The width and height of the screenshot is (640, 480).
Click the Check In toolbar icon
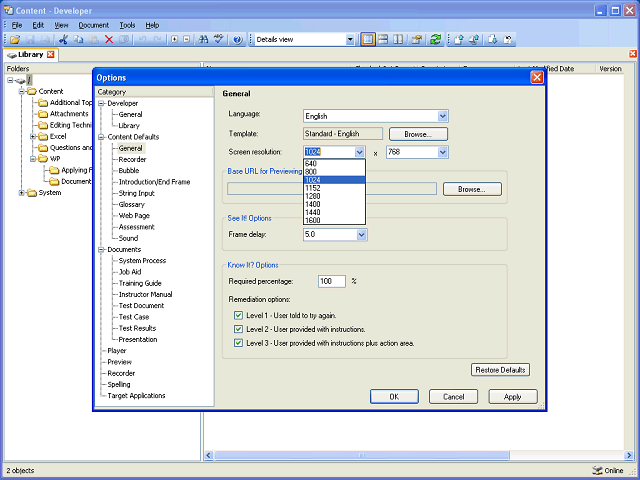[458, 40]
